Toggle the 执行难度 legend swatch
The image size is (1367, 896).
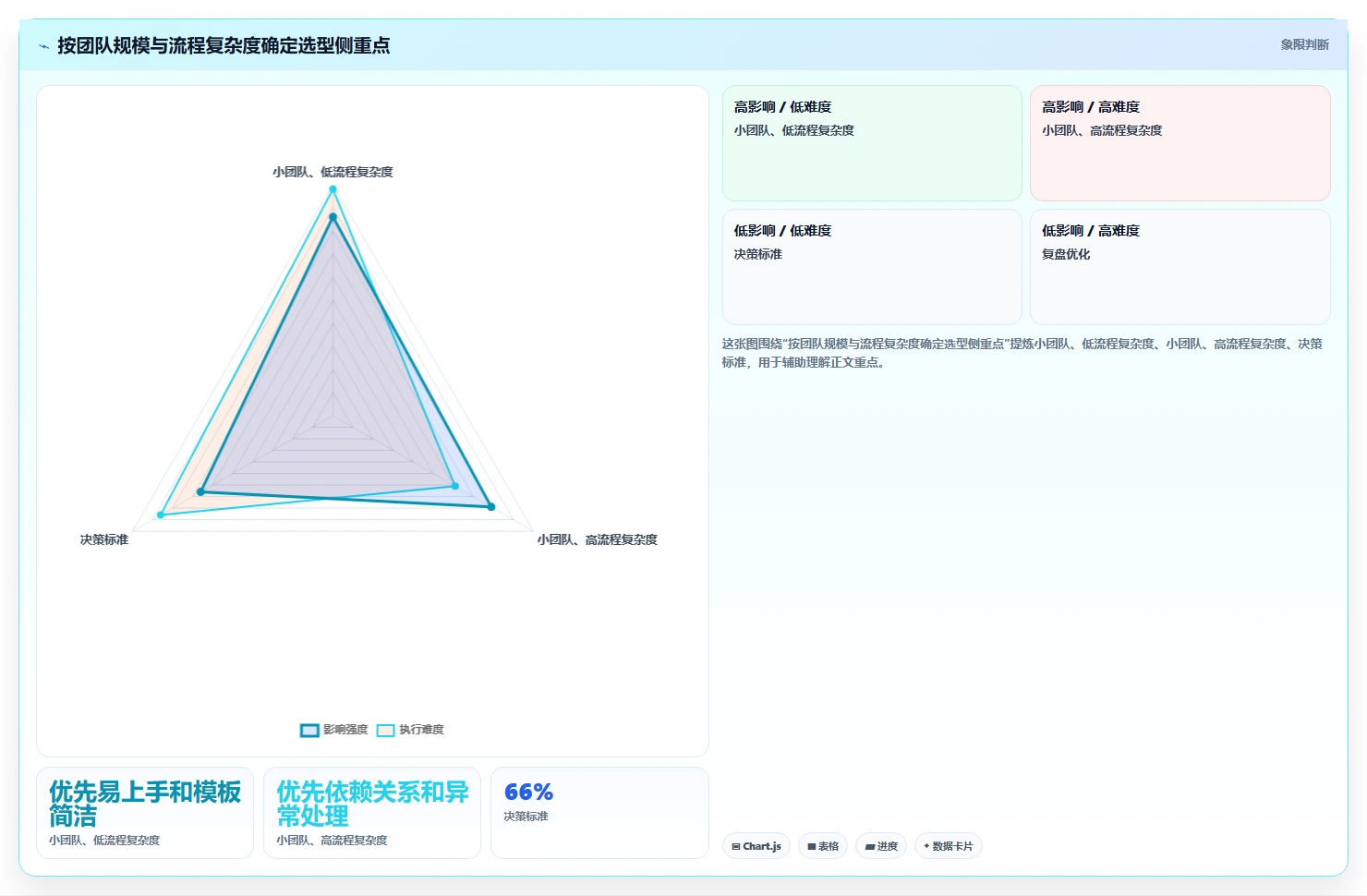pos(385,730)
